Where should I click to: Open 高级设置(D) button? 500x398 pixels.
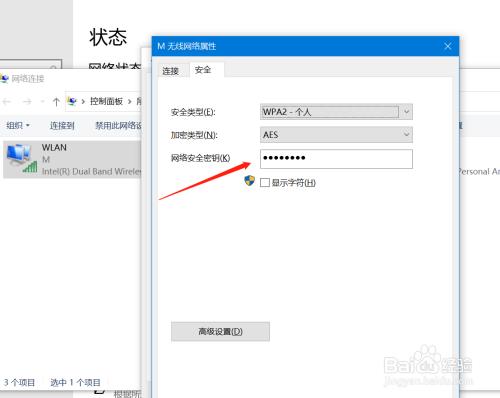tap(220, 331)
